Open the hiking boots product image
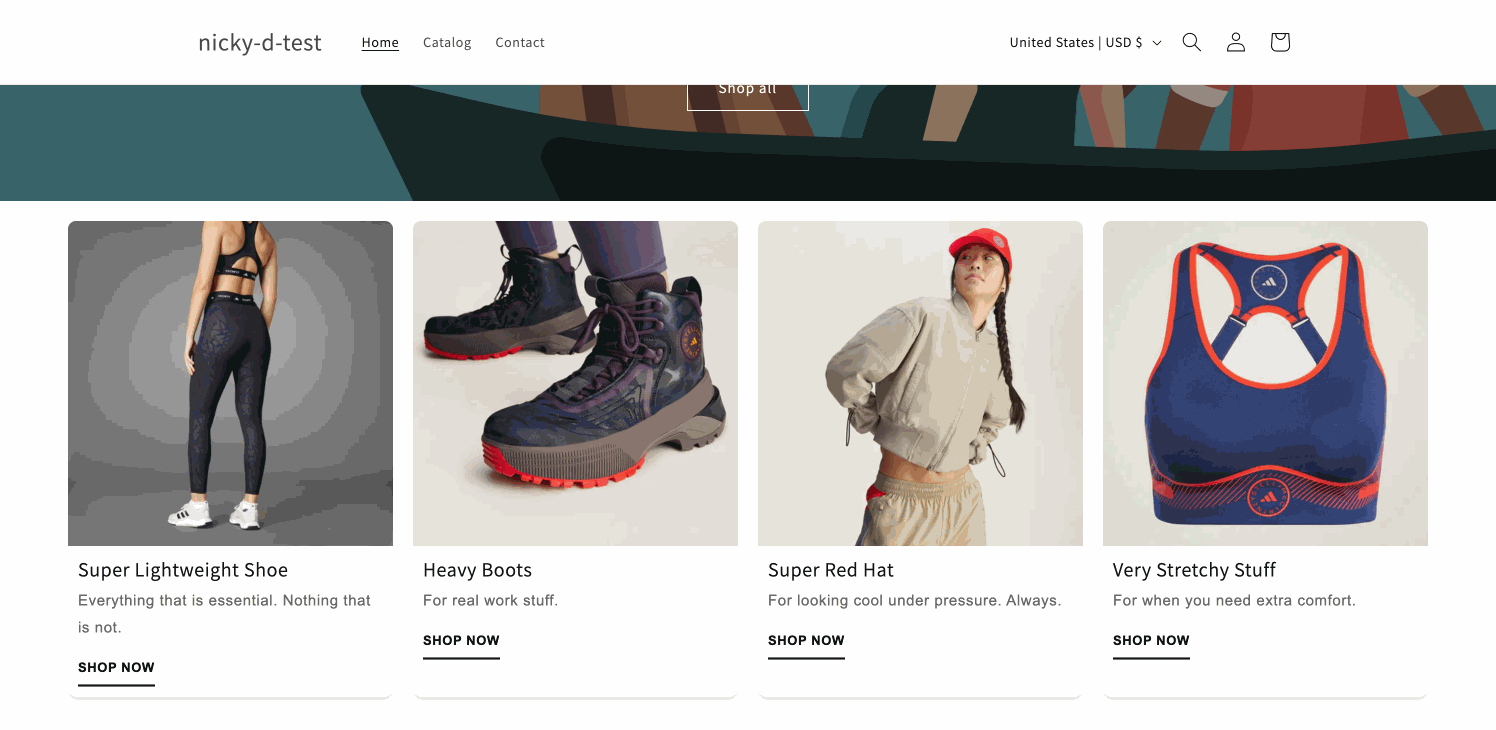The width and height of the screenshot is (1496, 730). tap(575, 383)
